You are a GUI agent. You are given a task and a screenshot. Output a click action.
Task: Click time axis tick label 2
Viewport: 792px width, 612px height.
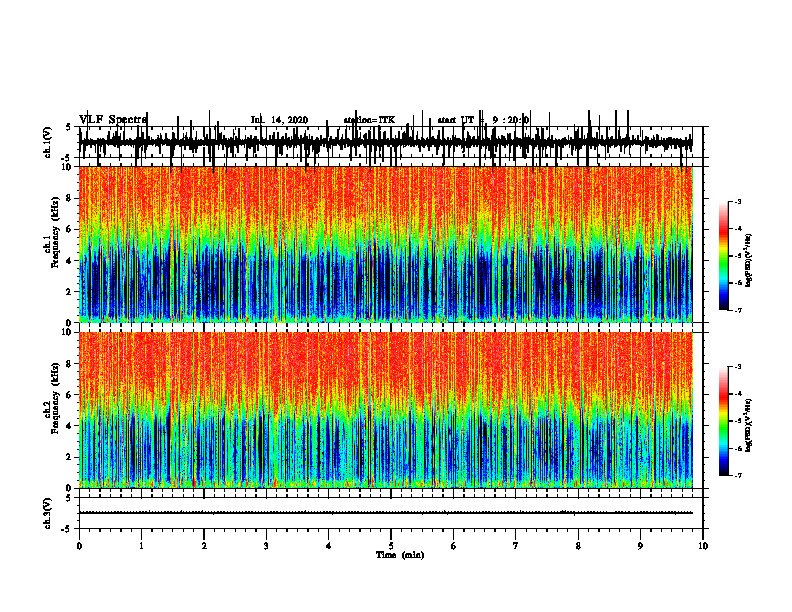[204, 546]
